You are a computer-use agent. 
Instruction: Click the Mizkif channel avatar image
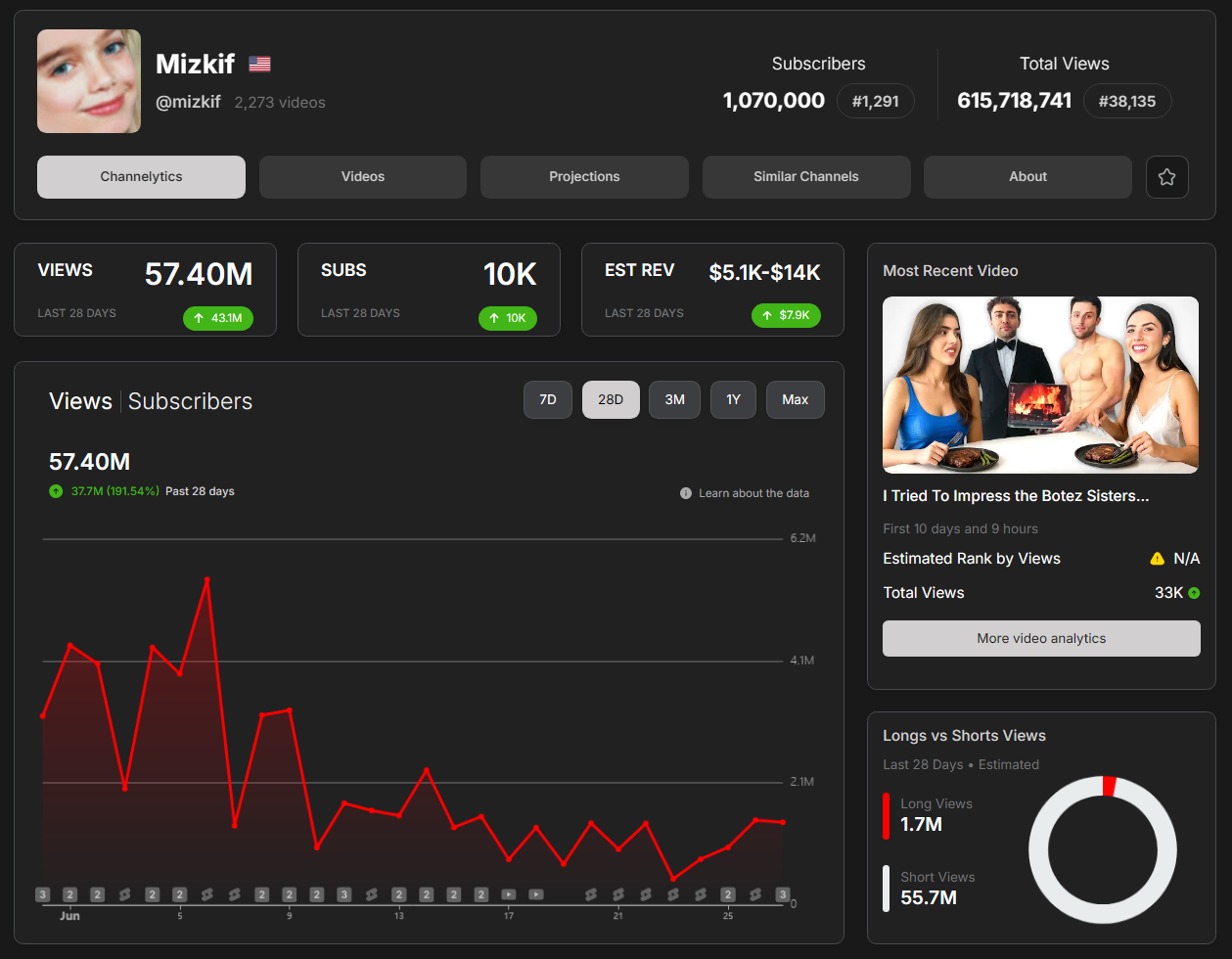coord(89,81)
